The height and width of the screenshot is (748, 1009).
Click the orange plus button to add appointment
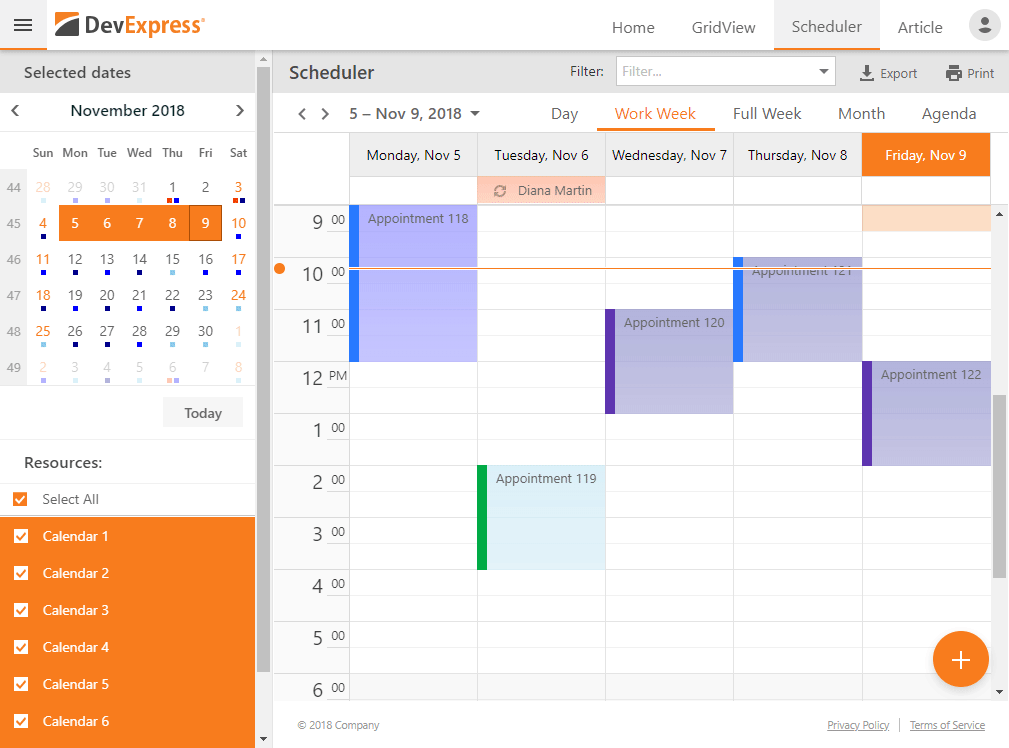pyautogui.click(x=960, y=659)
